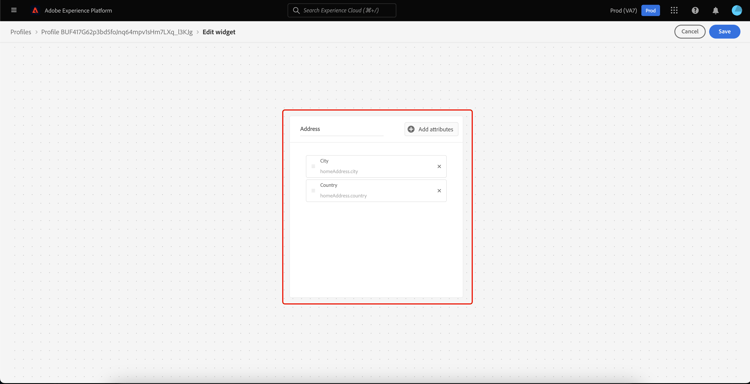Open the help question mark icon
Image resolution: width=750 pixels, height=384 pixels.
click(695, 11)
